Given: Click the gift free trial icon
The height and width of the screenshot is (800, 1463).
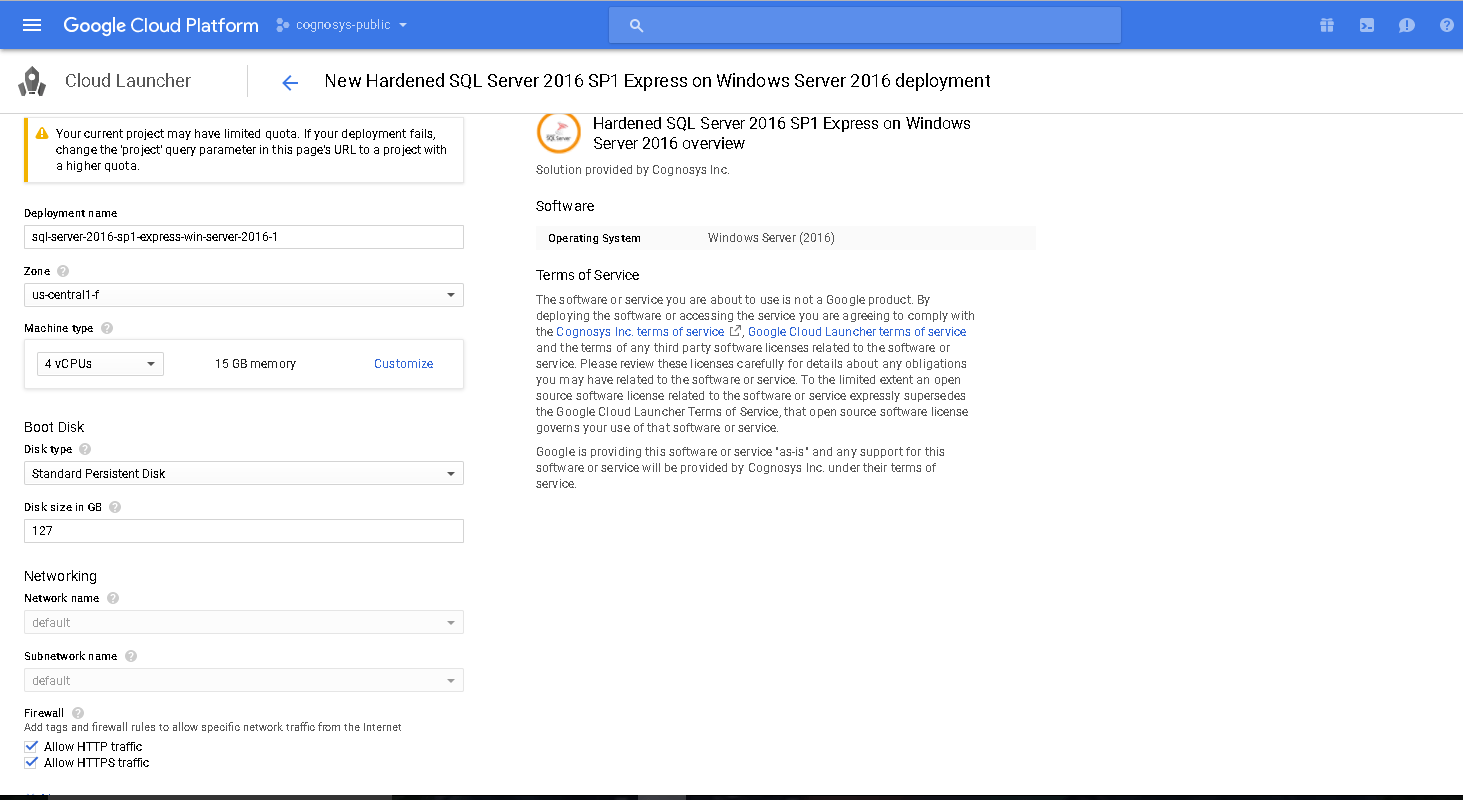Looking at the screenshot, I should [1326, 25].
